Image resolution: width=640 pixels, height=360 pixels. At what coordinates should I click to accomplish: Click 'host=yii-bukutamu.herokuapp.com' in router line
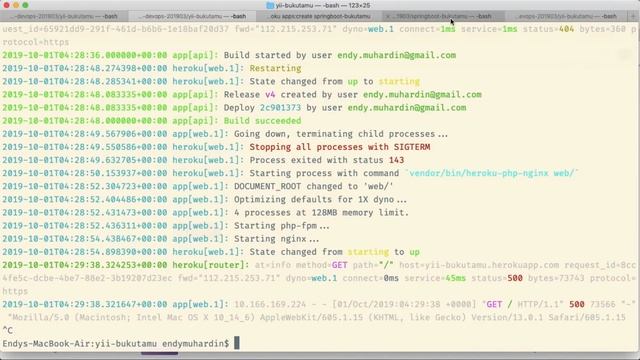479,265
